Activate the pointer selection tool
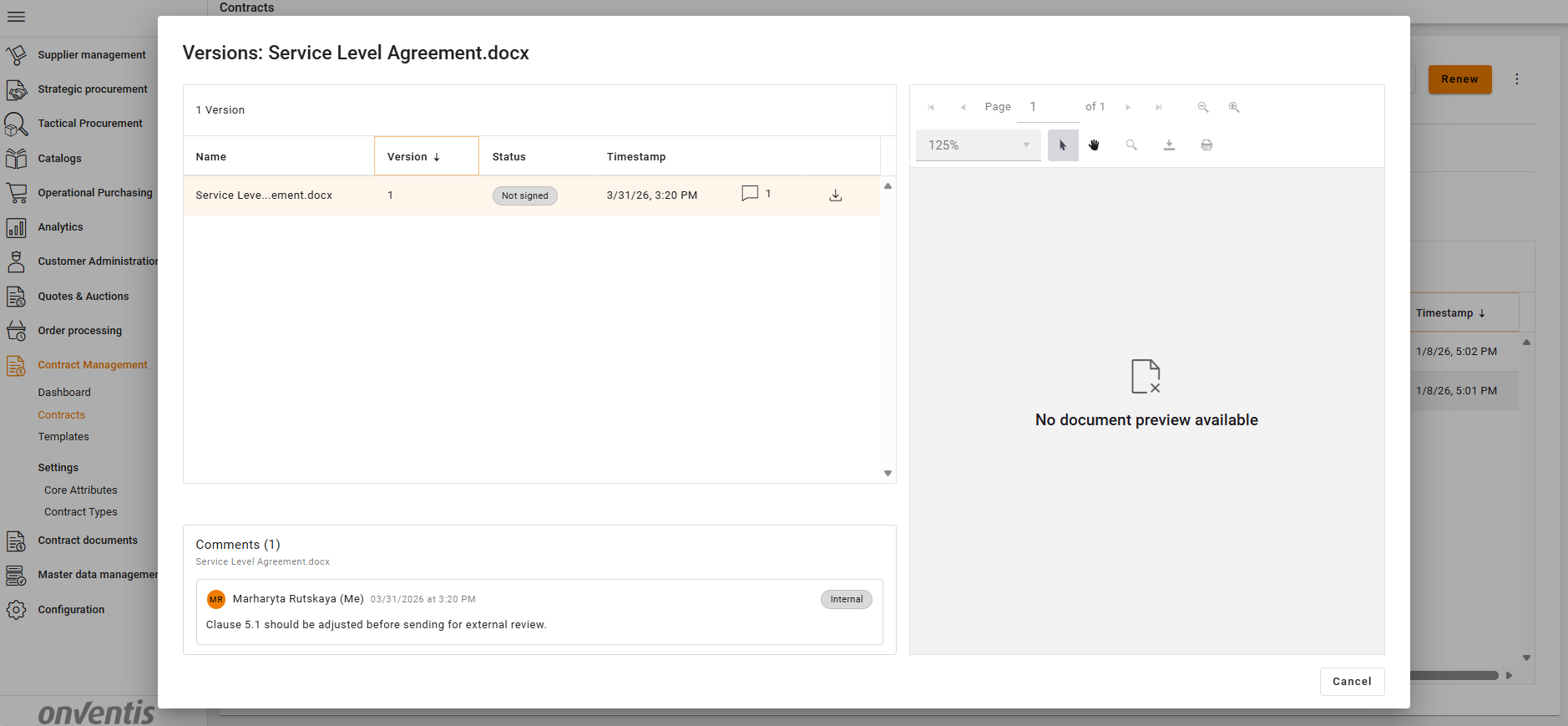Screen dimensions: 1568x726 click(x=1063, y=145)
